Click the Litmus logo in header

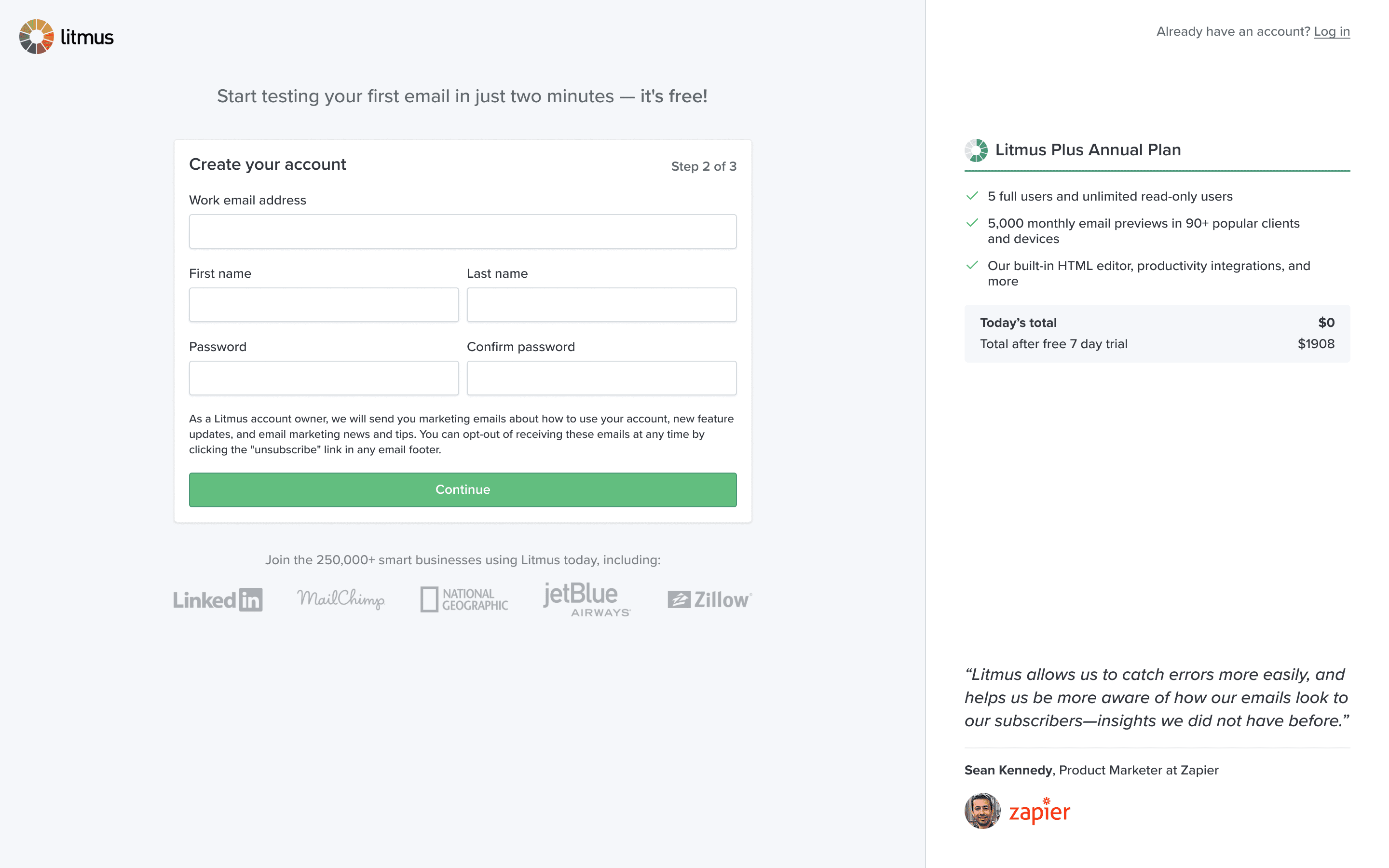click(x=67, y=37)
